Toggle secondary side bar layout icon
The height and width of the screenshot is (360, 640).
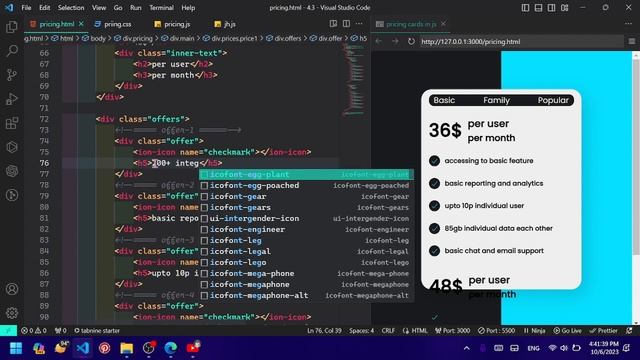coord(551,8)
